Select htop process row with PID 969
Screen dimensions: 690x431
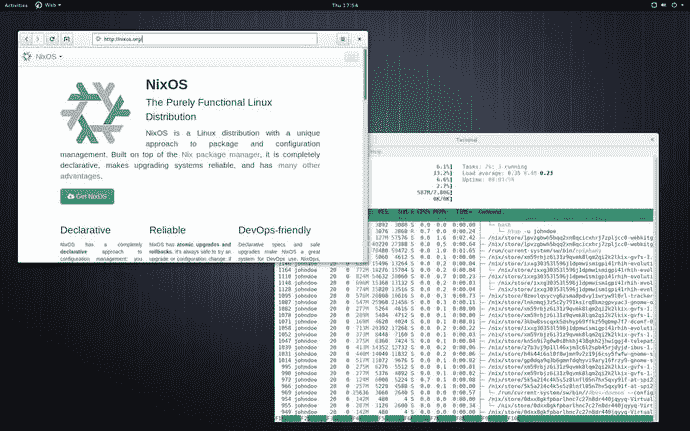[464, 392]
